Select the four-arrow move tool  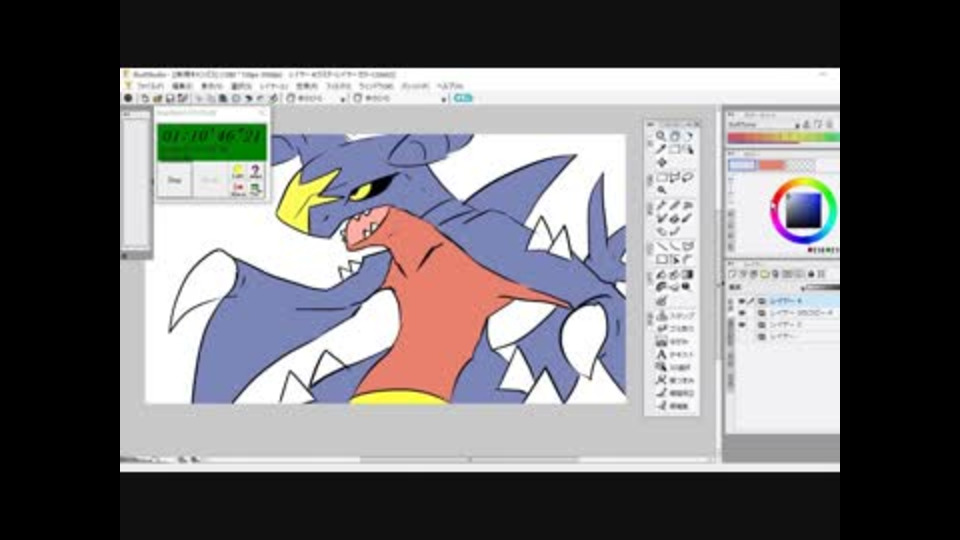click(661, 163)
